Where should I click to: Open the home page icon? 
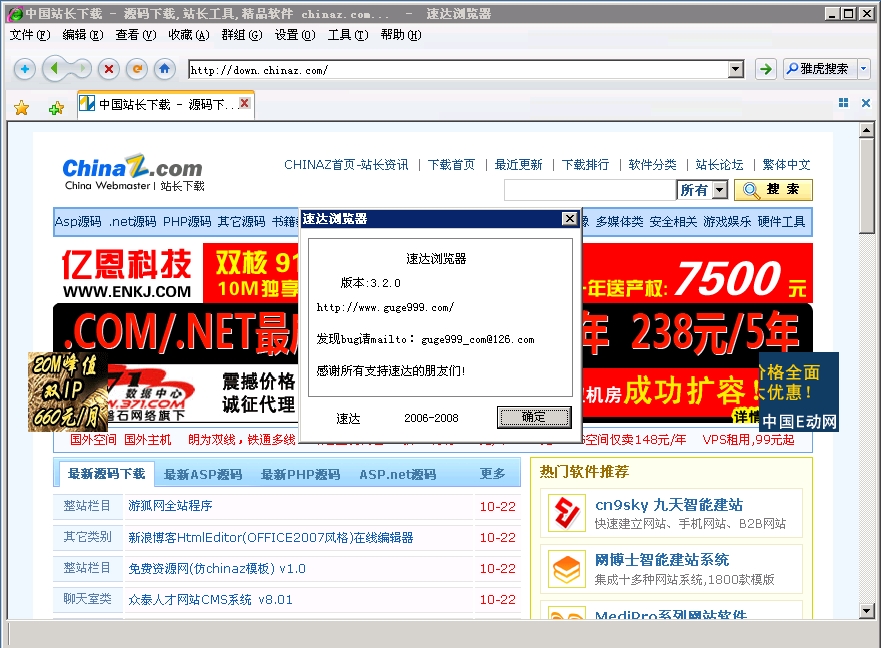tap(164, 69)
